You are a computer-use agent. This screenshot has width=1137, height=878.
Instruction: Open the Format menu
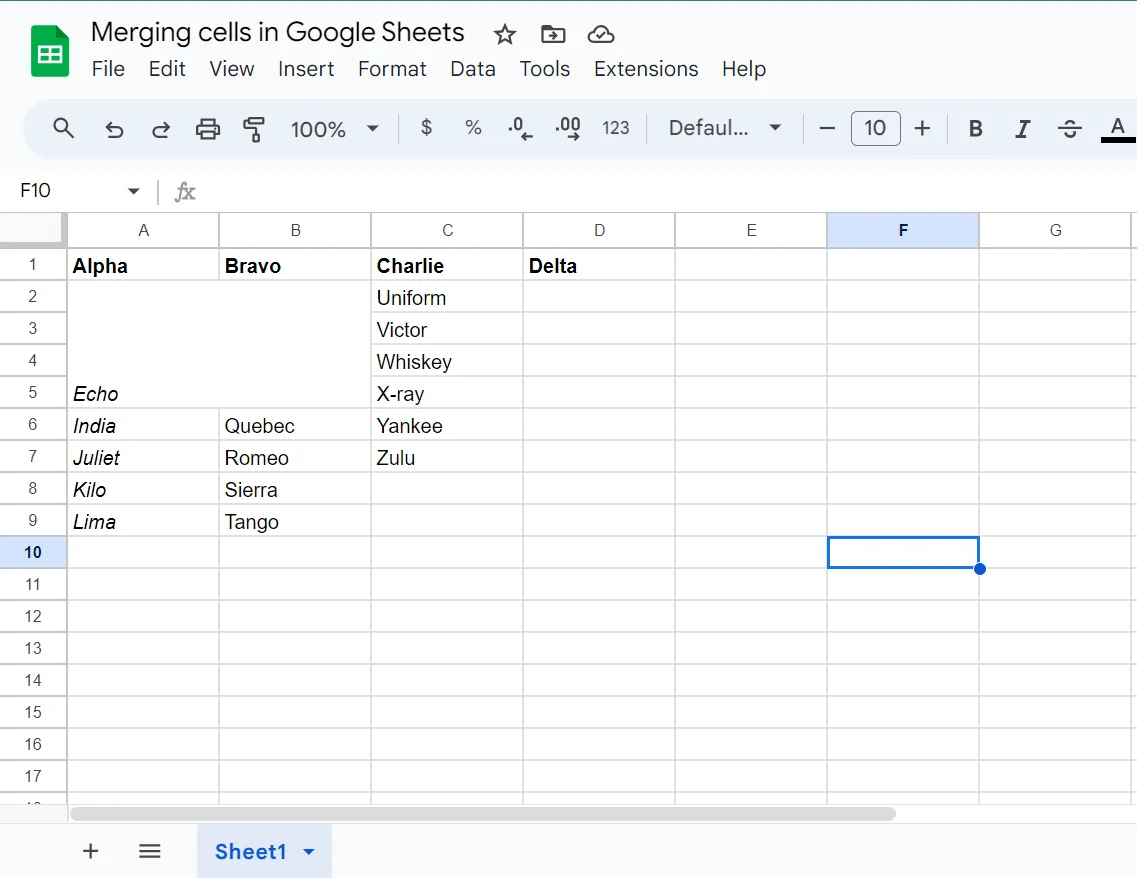392,69
